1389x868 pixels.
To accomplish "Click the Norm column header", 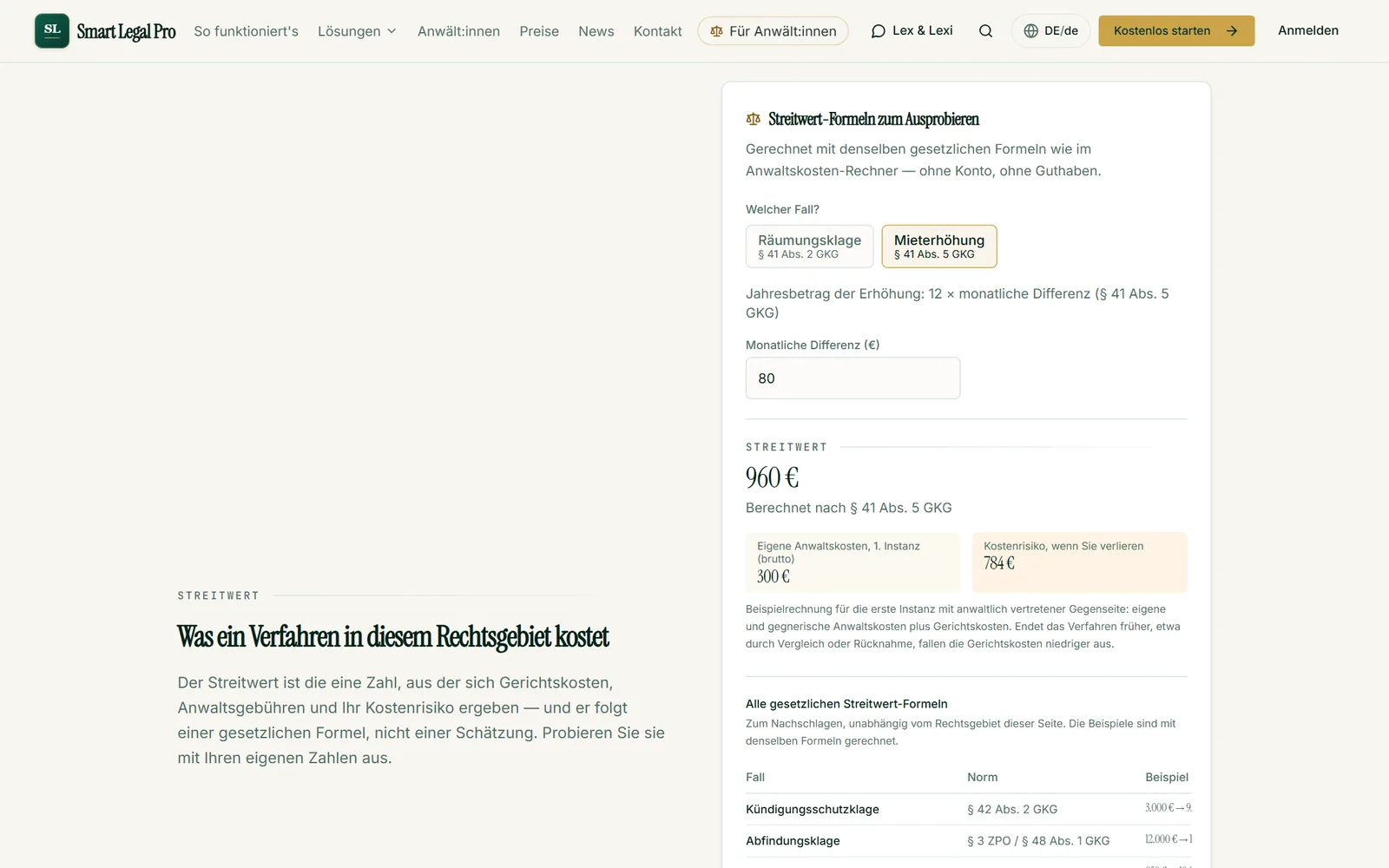I will tap(983, 777).
